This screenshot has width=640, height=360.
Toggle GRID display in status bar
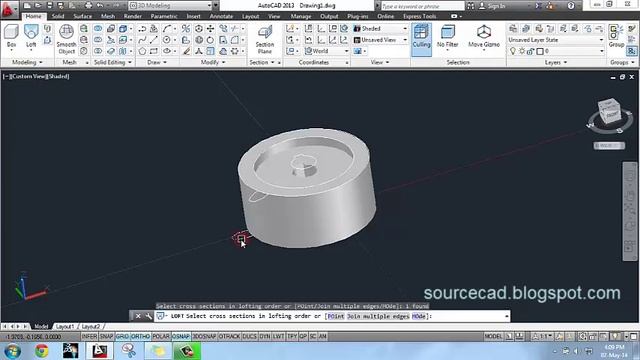pyautogui.click(x=122, y=336)
